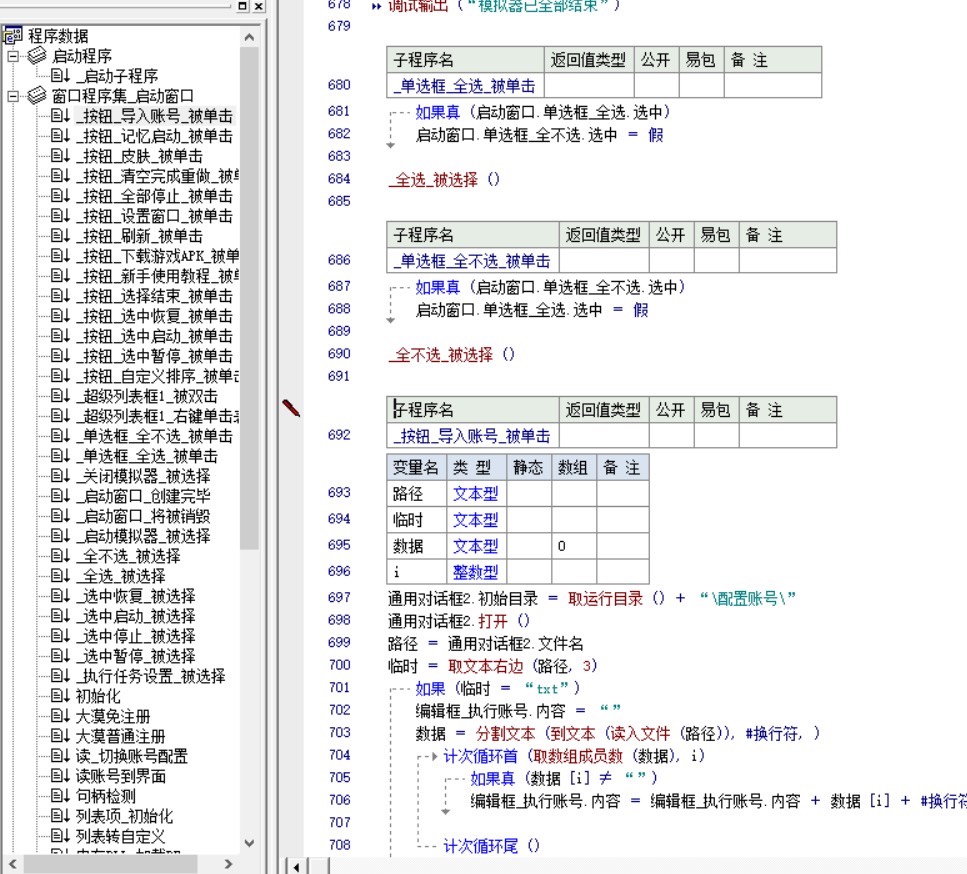The width and height of the screenshot is (967, 874).
Task: Open _选中恢复_被选择 subroutine
Action: [136, 596]
